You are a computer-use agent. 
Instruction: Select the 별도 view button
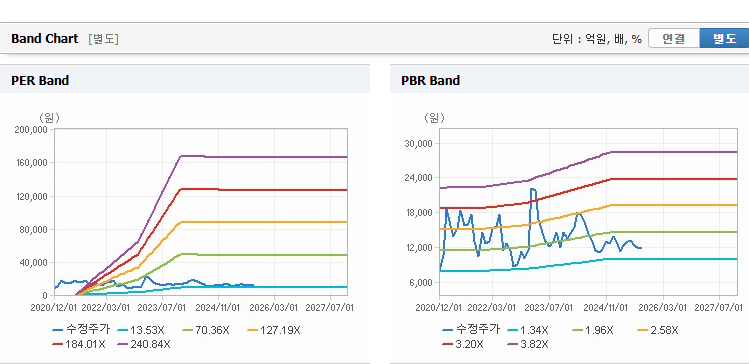pyautogui.click(x=724, y=39)
